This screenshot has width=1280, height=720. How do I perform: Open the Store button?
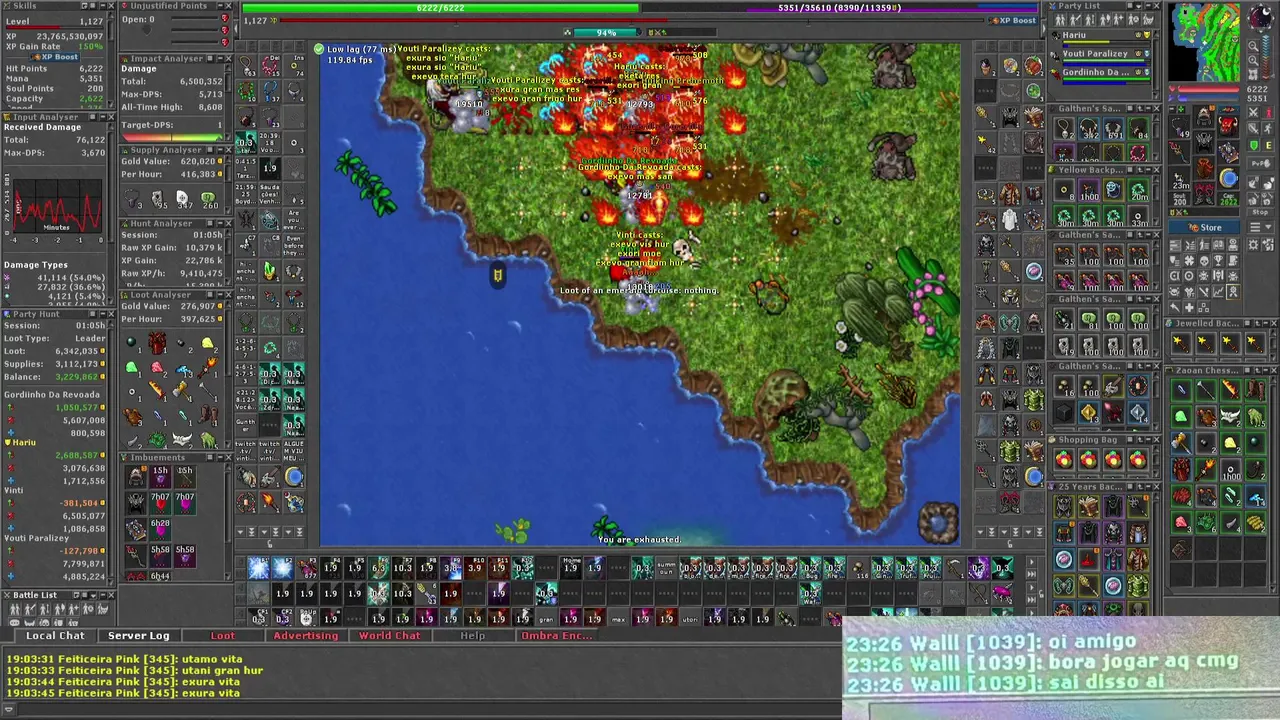1204,227
